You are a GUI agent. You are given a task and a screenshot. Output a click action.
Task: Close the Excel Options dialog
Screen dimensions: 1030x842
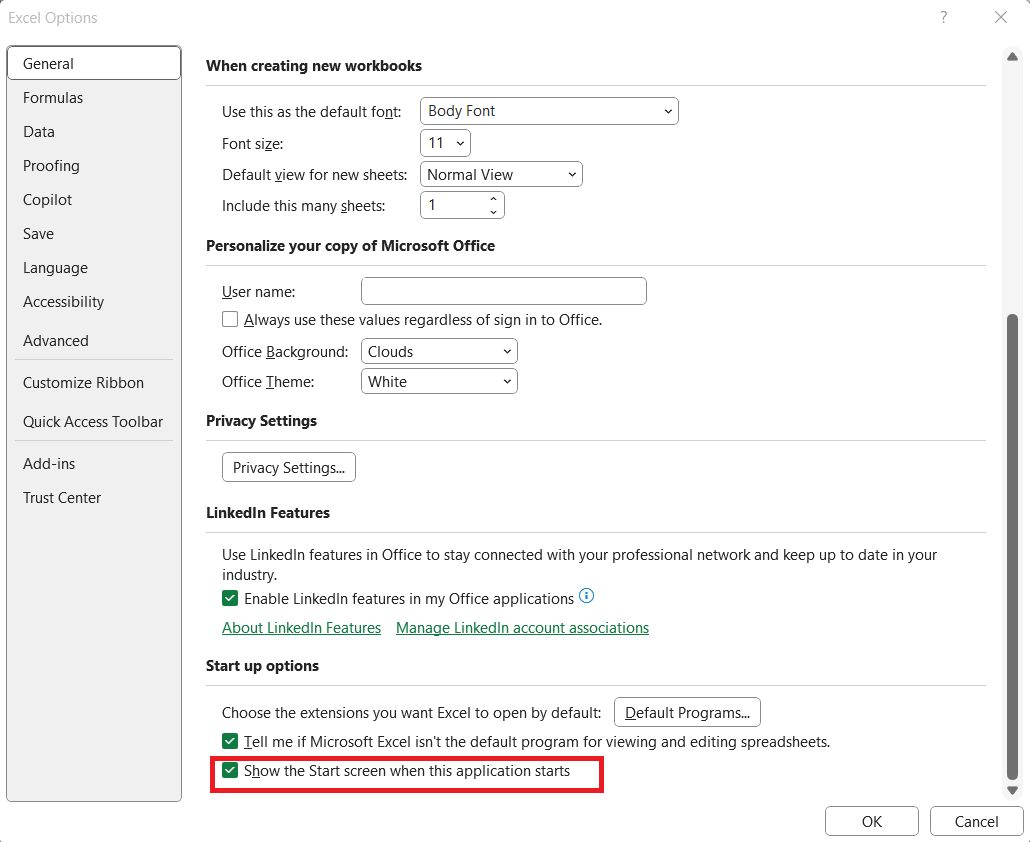click(1000, 17)
